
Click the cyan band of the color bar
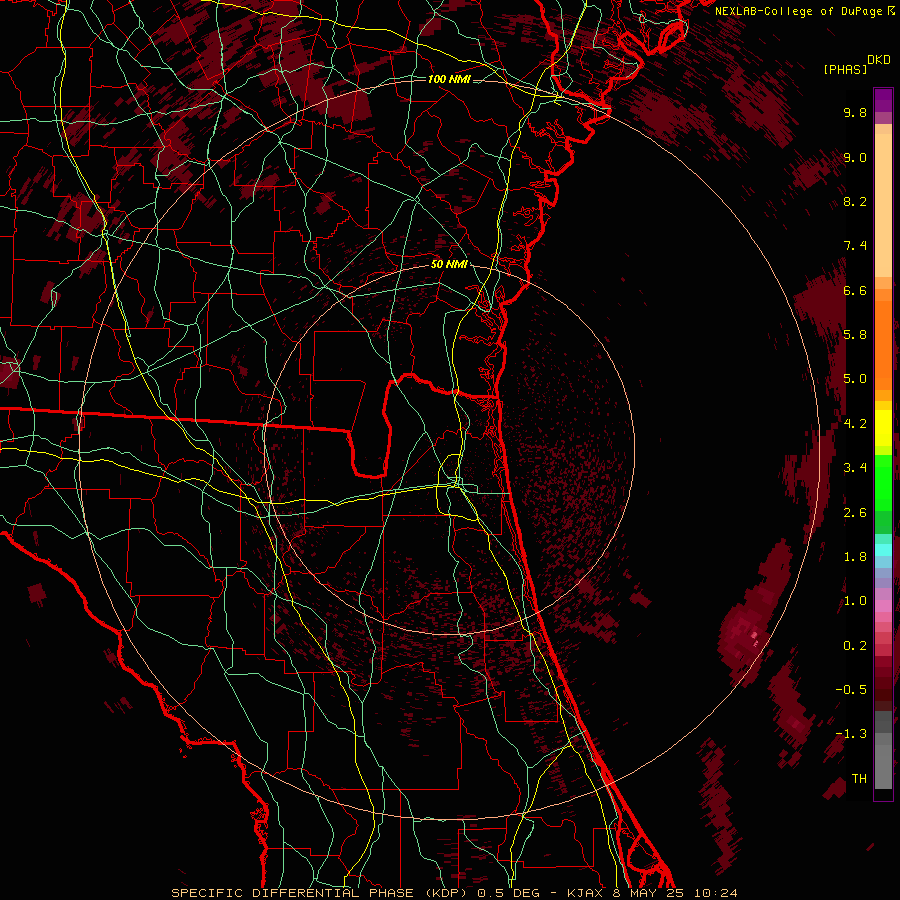(883, 550)
